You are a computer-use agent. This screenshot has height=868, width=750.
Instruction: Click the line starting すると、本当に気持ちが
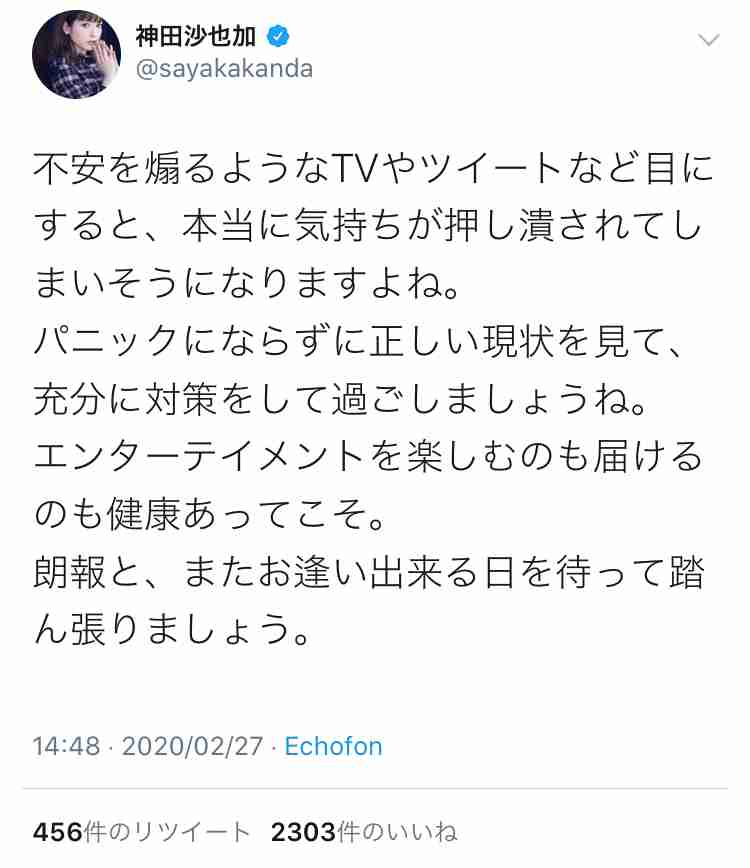tap(367, 226)
